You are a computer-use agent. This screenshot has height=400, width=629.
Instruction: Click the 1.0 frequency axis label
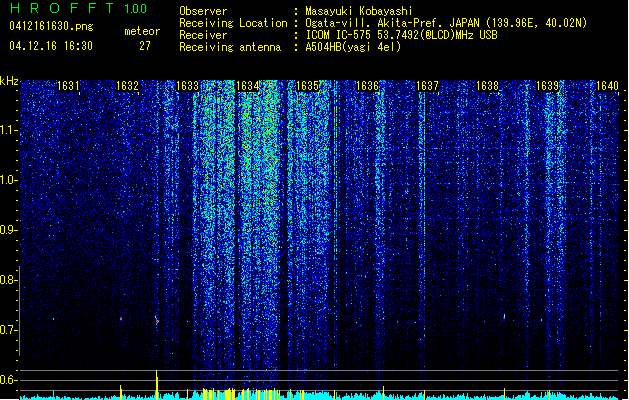point(8,180)
